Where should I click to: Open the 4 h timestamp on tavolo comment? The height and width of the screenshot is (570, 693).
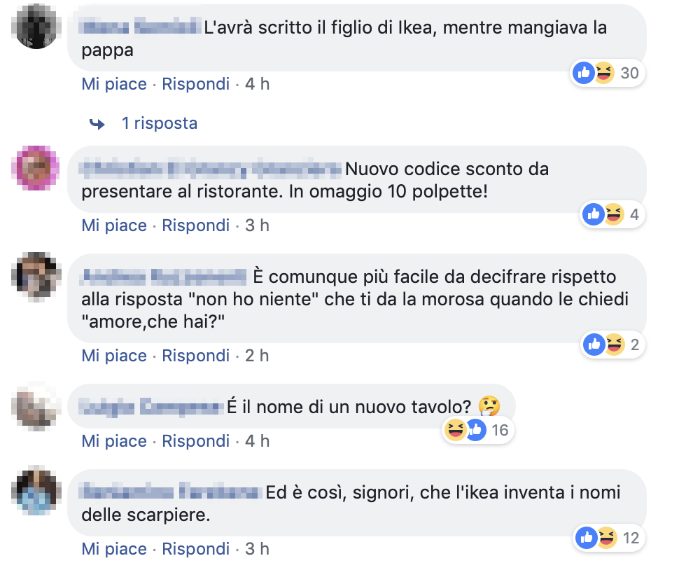(257, 441)
